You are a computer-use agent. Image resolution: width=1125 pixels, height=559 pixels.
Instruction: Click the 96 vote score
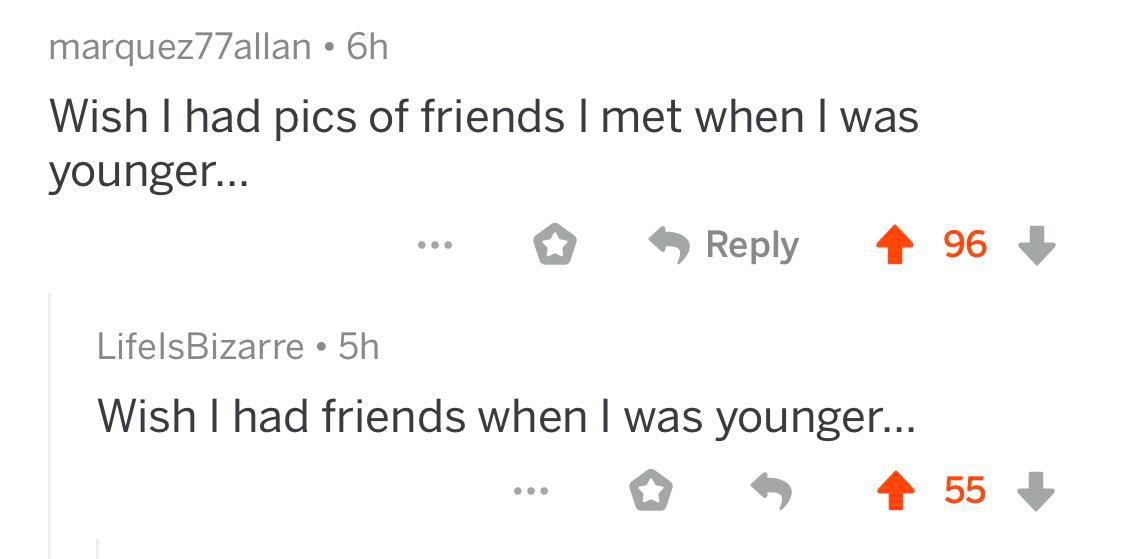(965, 244)
